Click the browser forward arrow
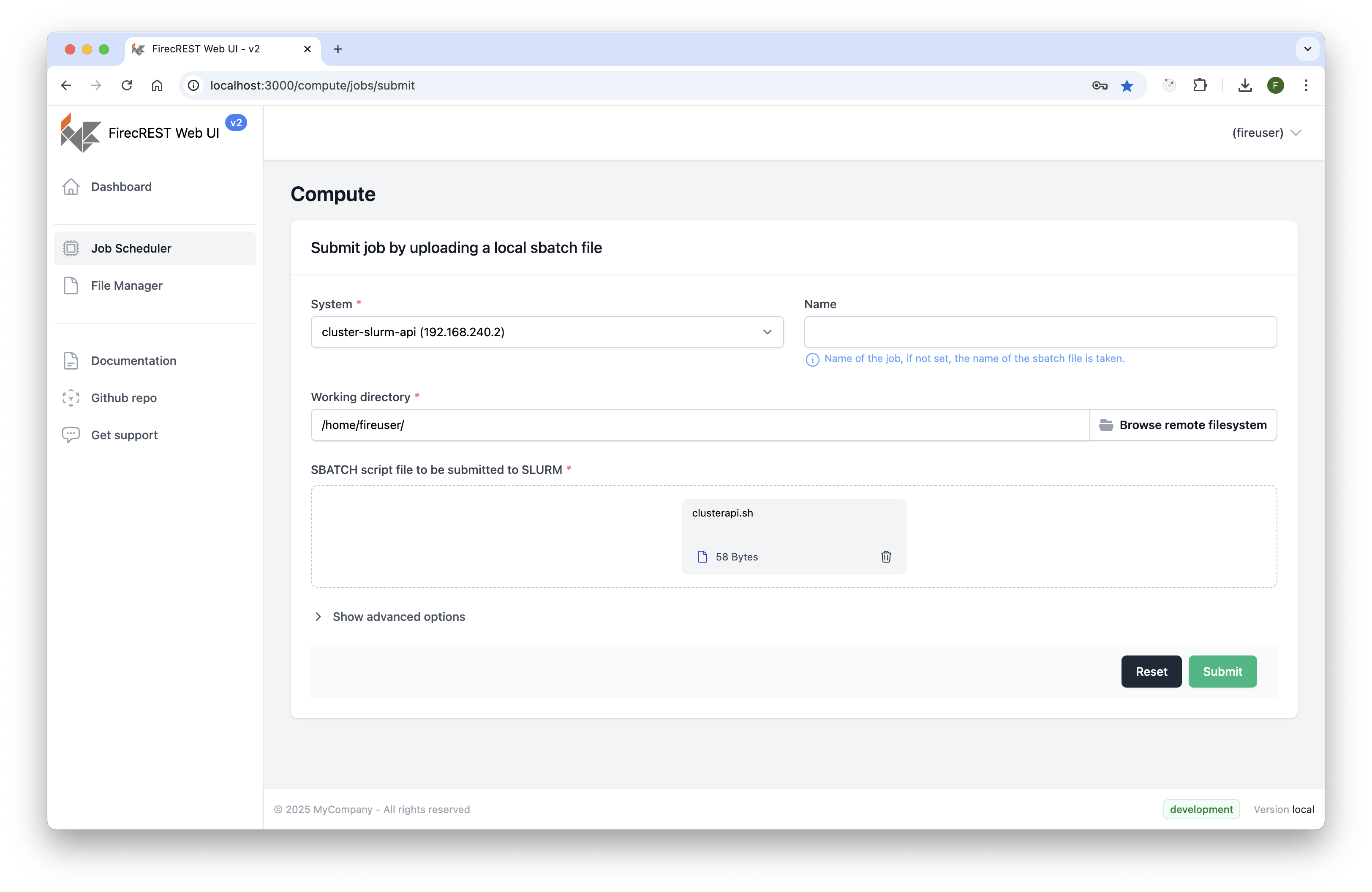1372x892 pixels. click(x=96, y=85)
